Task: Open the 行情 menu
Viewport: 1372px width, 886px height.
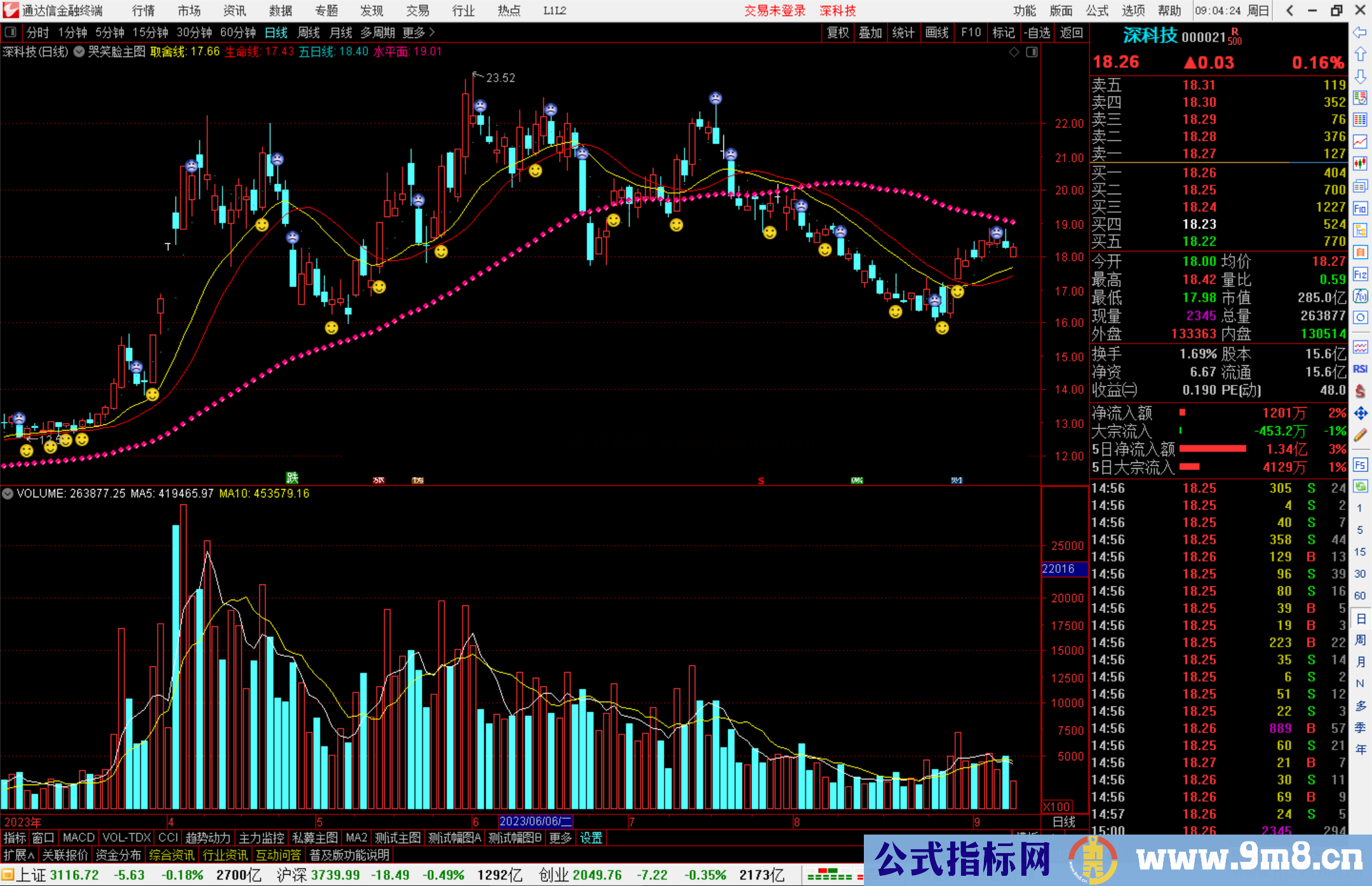Action: [144, 11]
